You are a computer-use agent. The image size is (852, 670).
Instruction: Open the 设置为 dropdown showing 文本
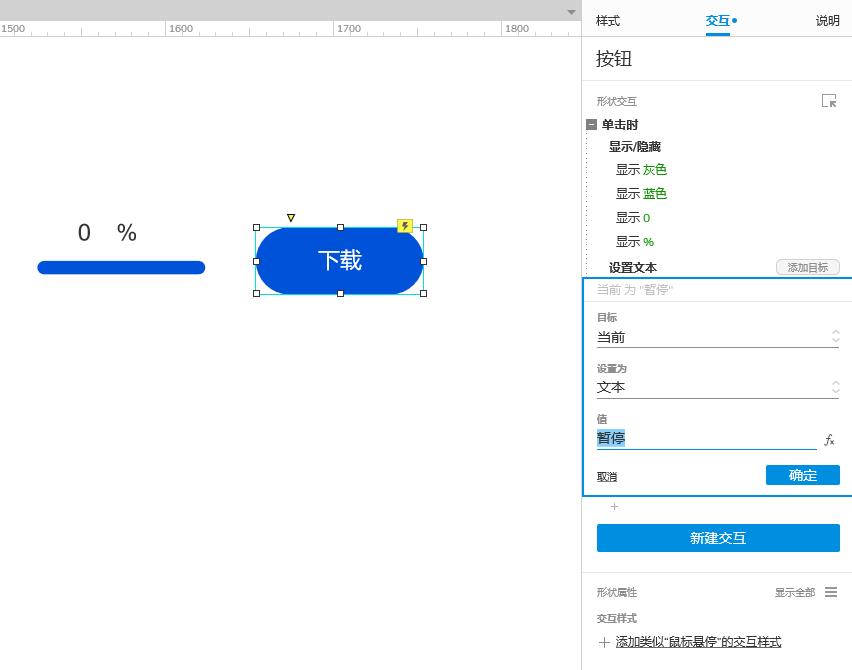pos(718,387)
